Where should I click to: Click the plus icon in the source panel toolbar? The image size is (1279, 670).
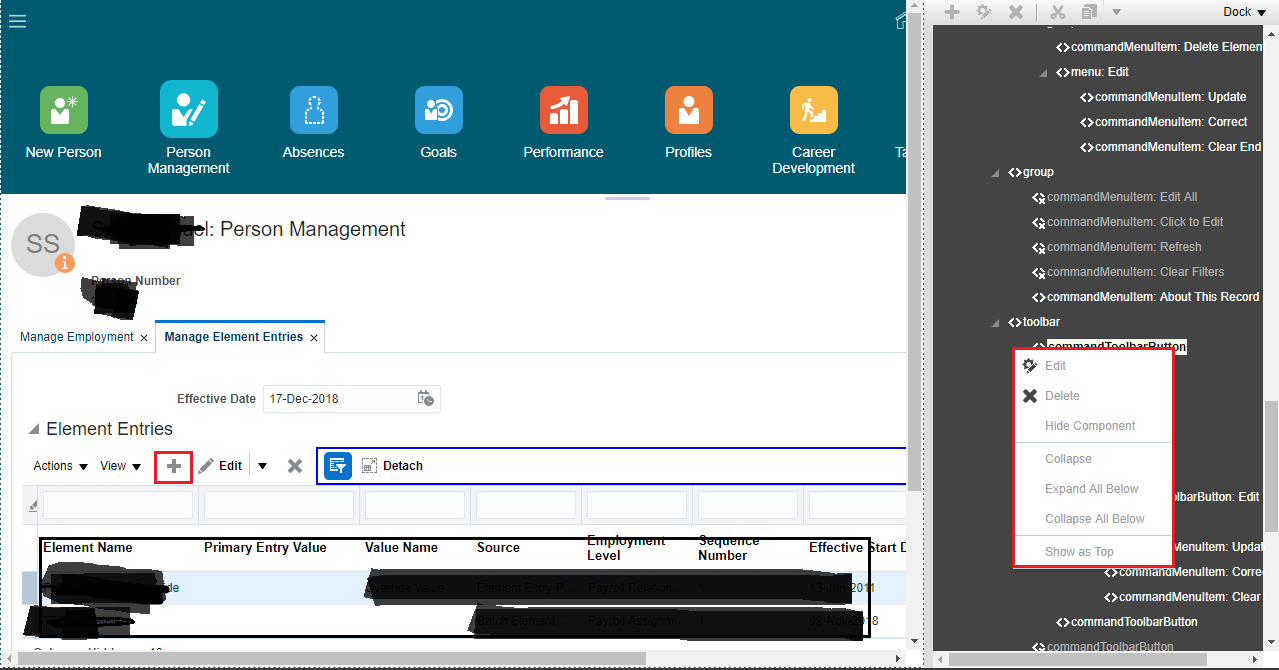(x=952, y=12)
